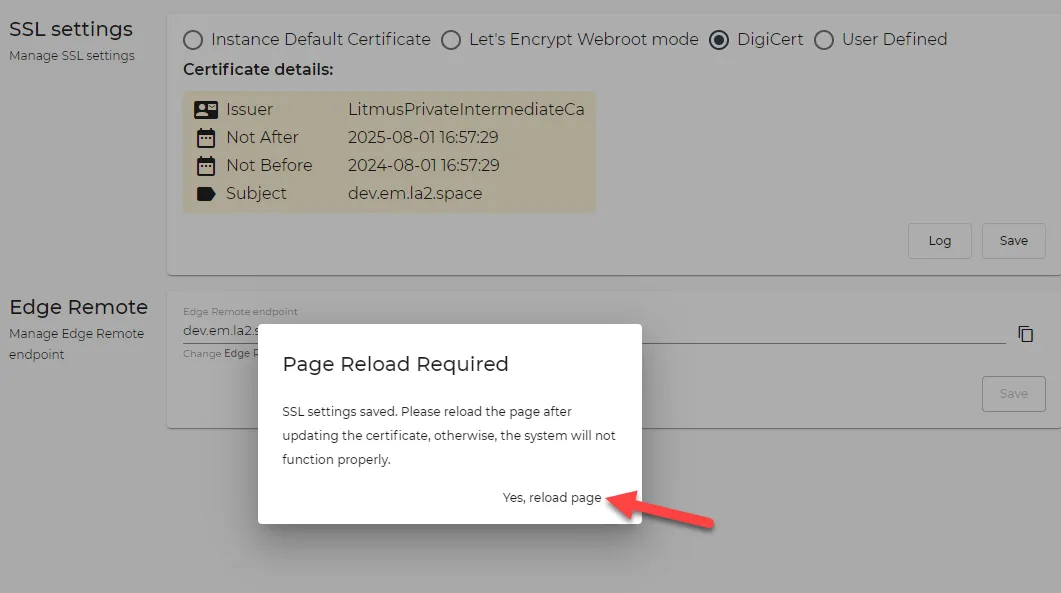The image size is (1061, 593).
Task: Click the Edge Remote section heading
Action: pyautogui.click(x=78, y=307)
